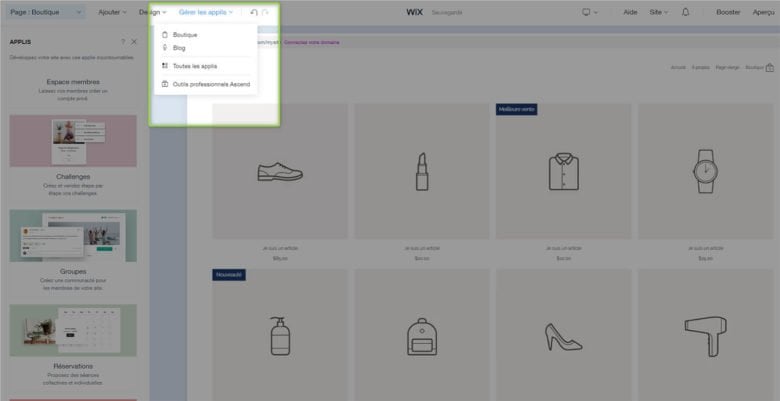
Task: Click the Sauvegarde save link
Action: coord(447,12)
